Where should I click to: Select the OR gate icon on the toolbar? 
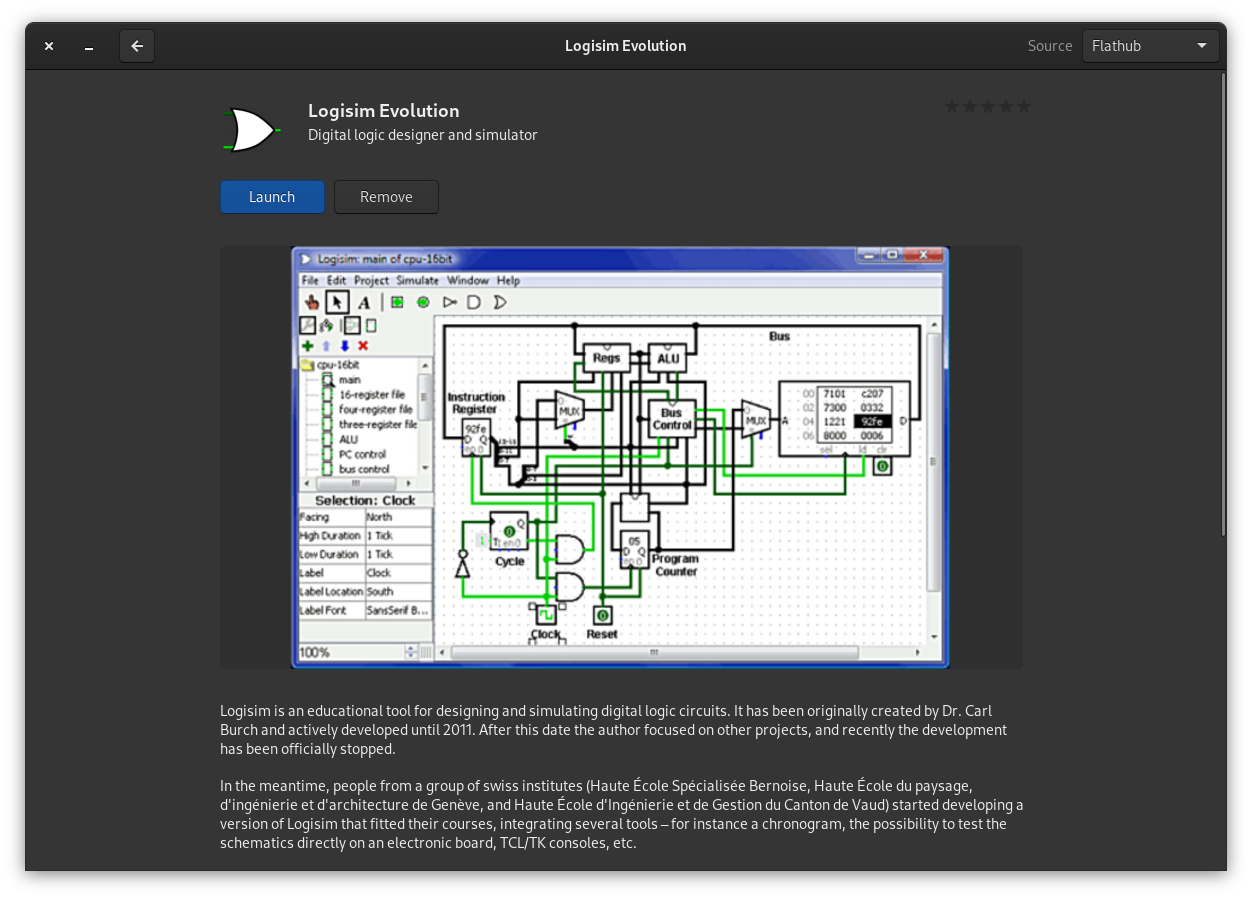pos(499,301)
